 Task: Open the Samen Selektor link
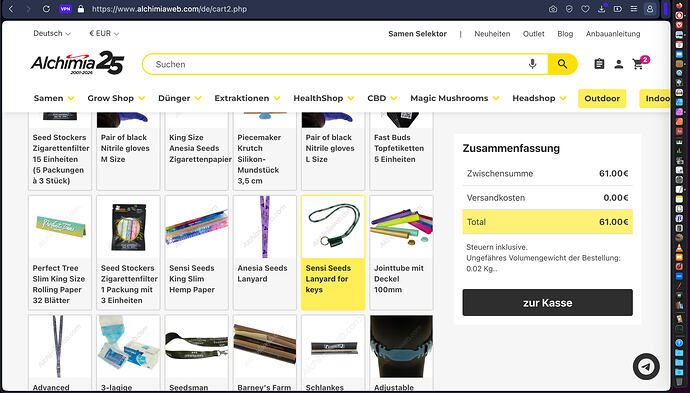(x=417, y=34)
